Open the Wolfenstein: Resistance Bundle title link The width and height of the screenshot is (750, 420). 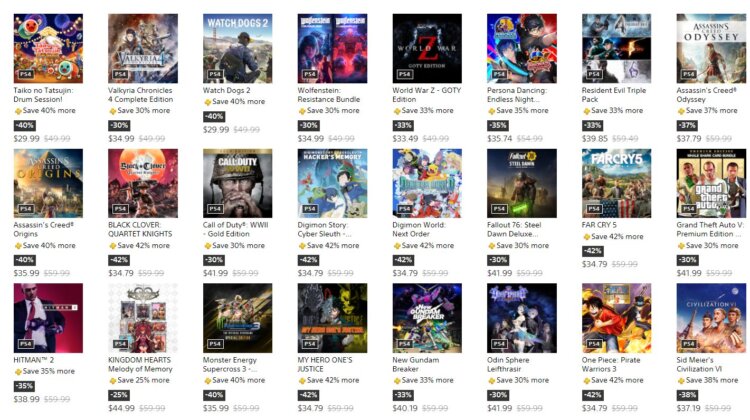[x=329, y=95]
